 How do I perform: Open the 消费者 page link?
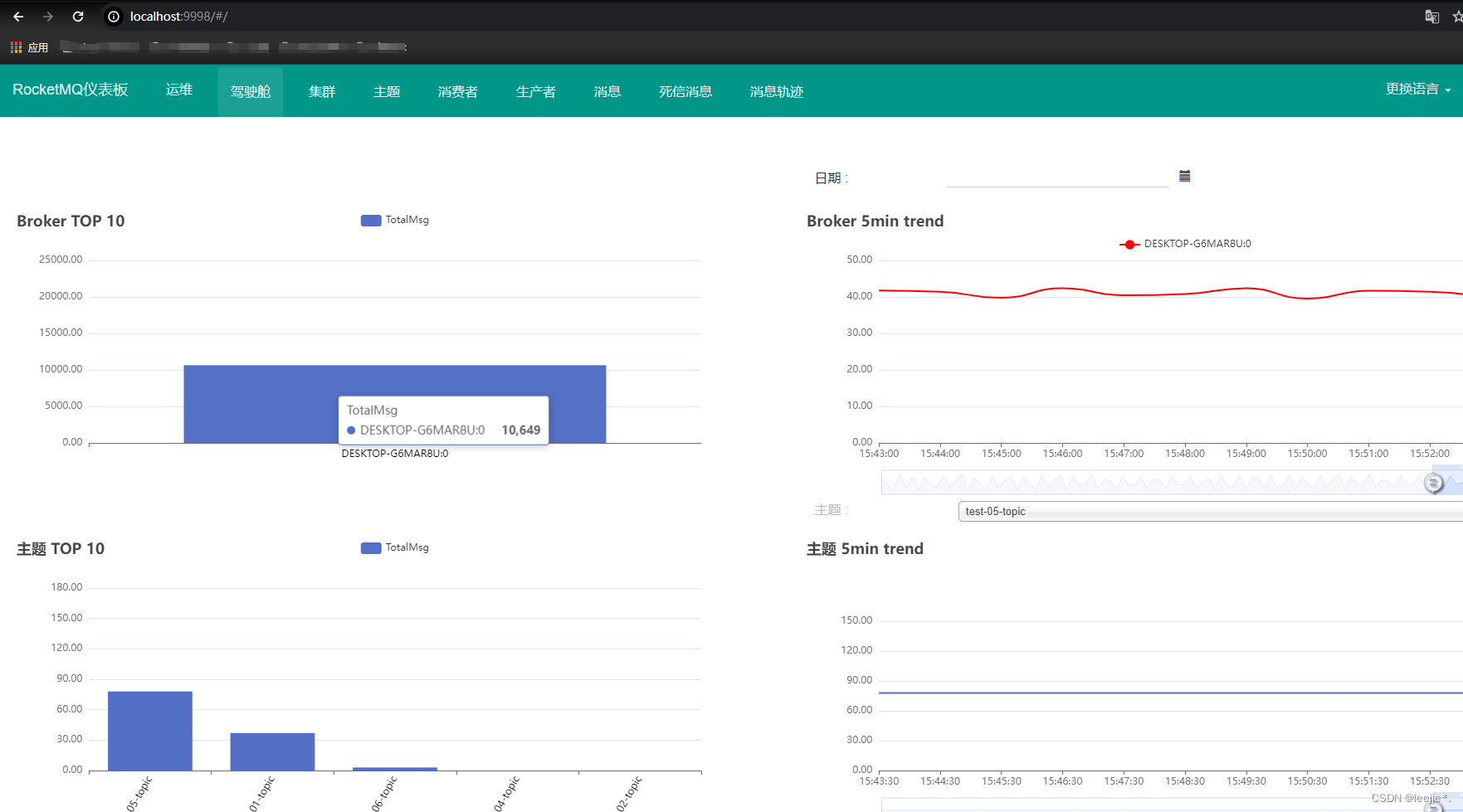(457, 91)
